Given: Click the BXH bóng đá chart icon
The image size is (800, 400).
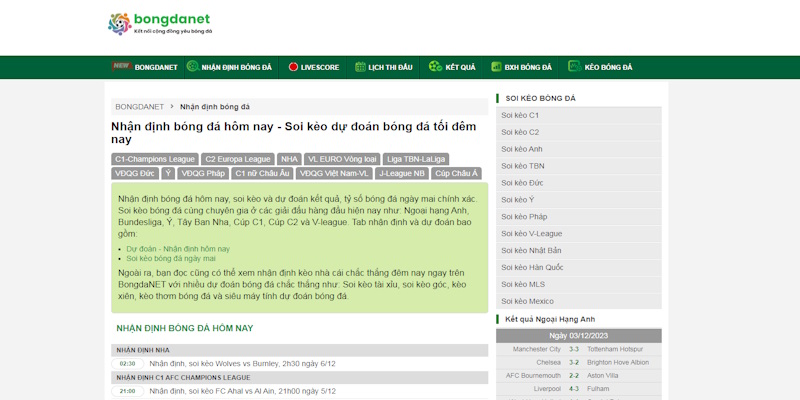Looking at the screenshot, I should click(496, 67).
